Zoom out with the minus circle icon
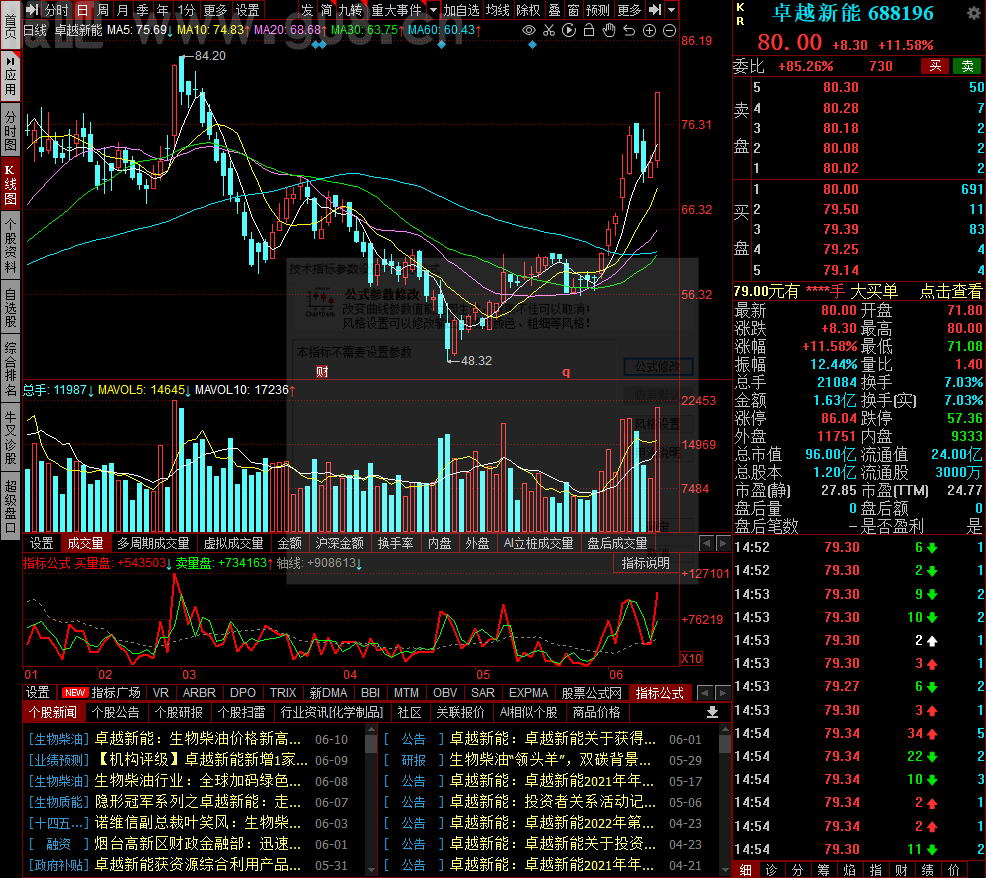 [x=670, y=30]
